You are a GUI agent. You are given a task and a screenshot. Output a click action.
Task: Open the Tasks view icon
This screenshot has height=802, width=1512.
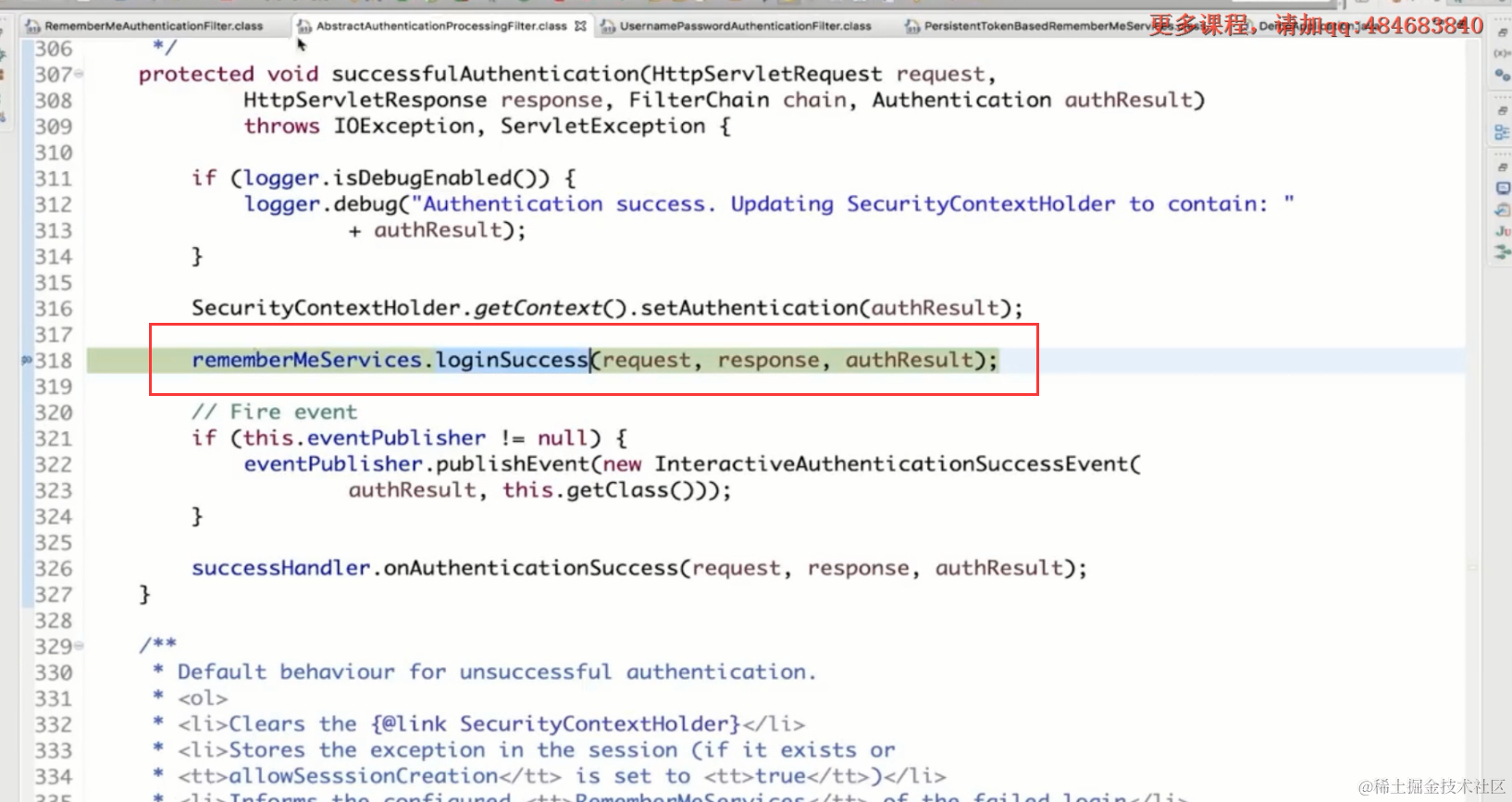(x=1501, y=210)
